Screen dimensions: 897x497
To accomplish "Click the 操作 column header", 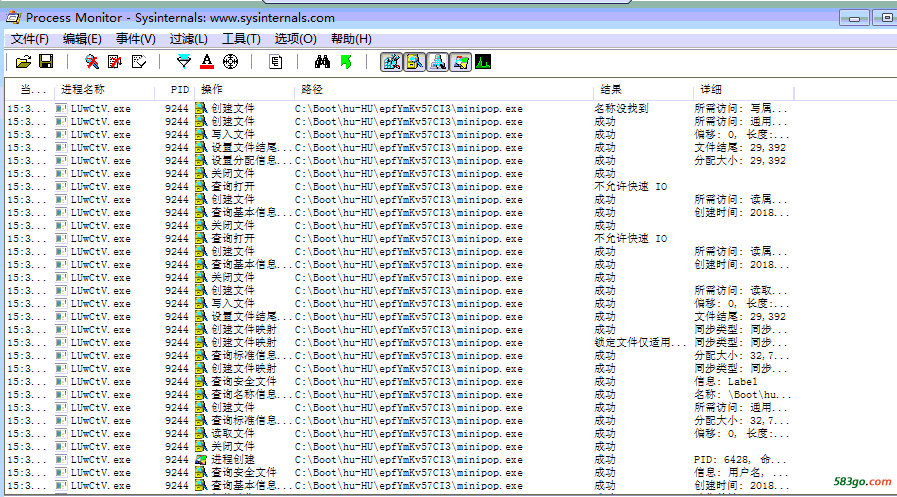I will click(x=246, y=90).
